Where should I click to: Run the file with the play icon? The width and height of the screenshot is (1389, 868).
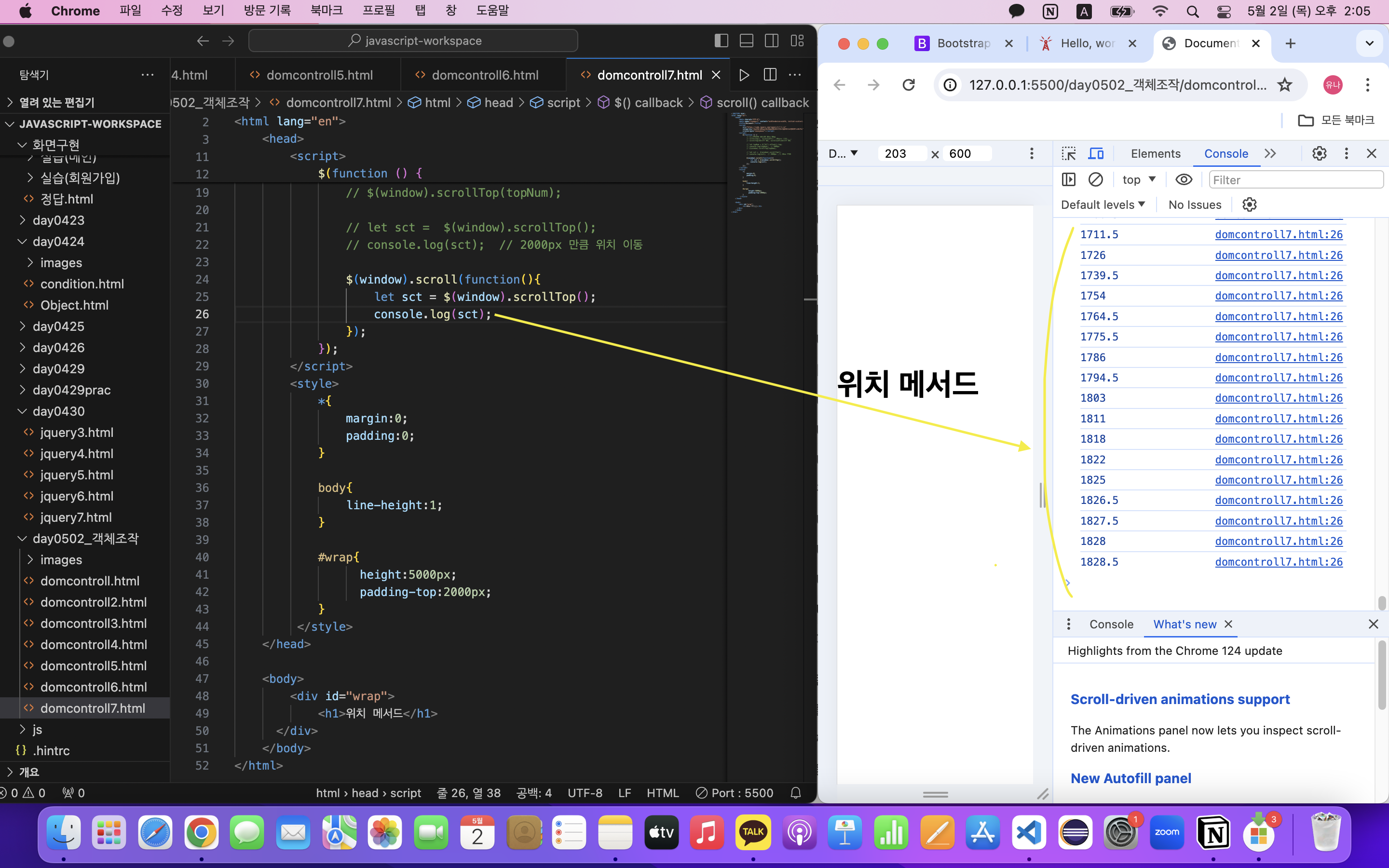tap(744, 75)
